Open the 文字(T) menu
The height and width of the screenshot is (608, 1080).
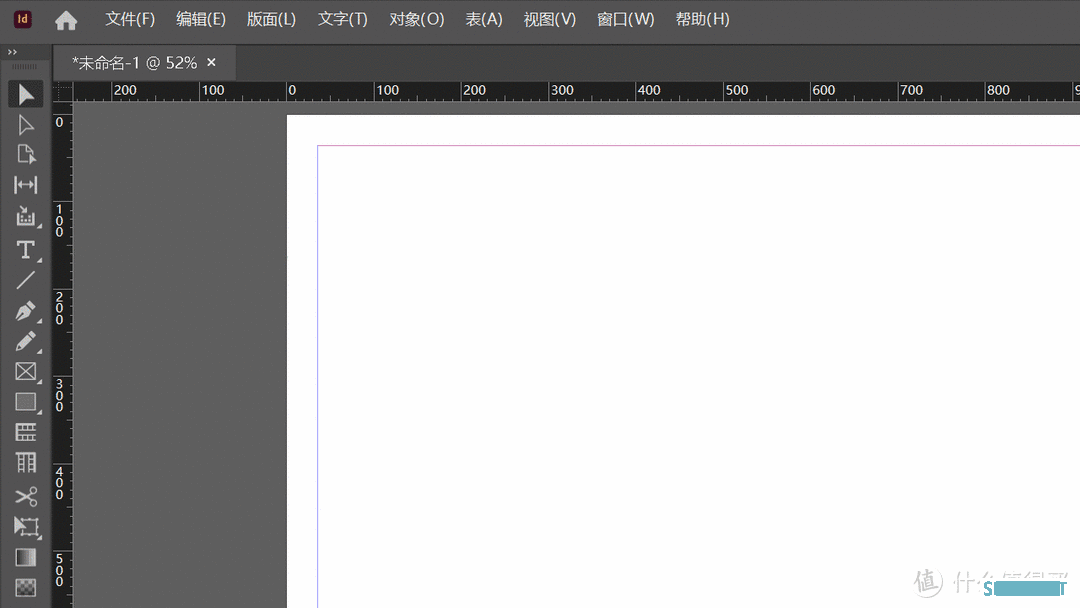342,19
